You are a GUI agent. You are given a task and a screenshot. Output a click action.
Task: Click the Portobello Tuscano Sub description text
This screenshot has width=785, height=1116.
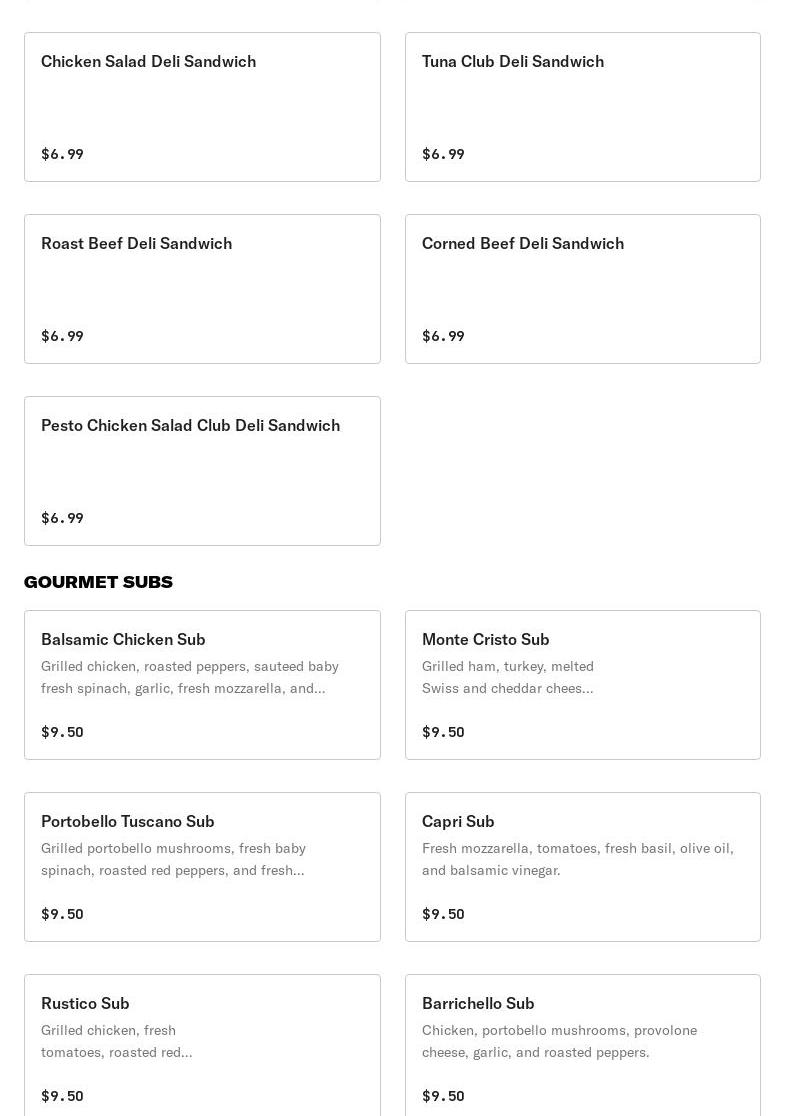(173, 859)
